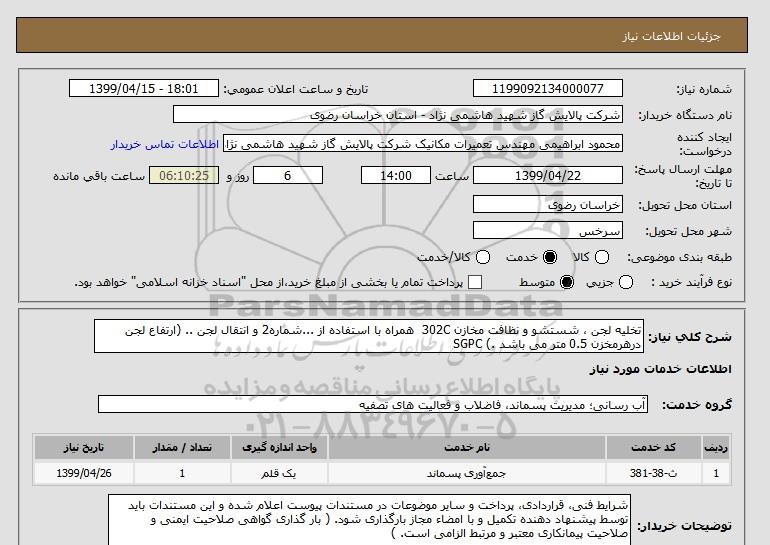Image resolution: width=770 pixels, height=545 pixels.
Task: Click the تعداد / مقدار column header
Action: click(x=182, y=447)
